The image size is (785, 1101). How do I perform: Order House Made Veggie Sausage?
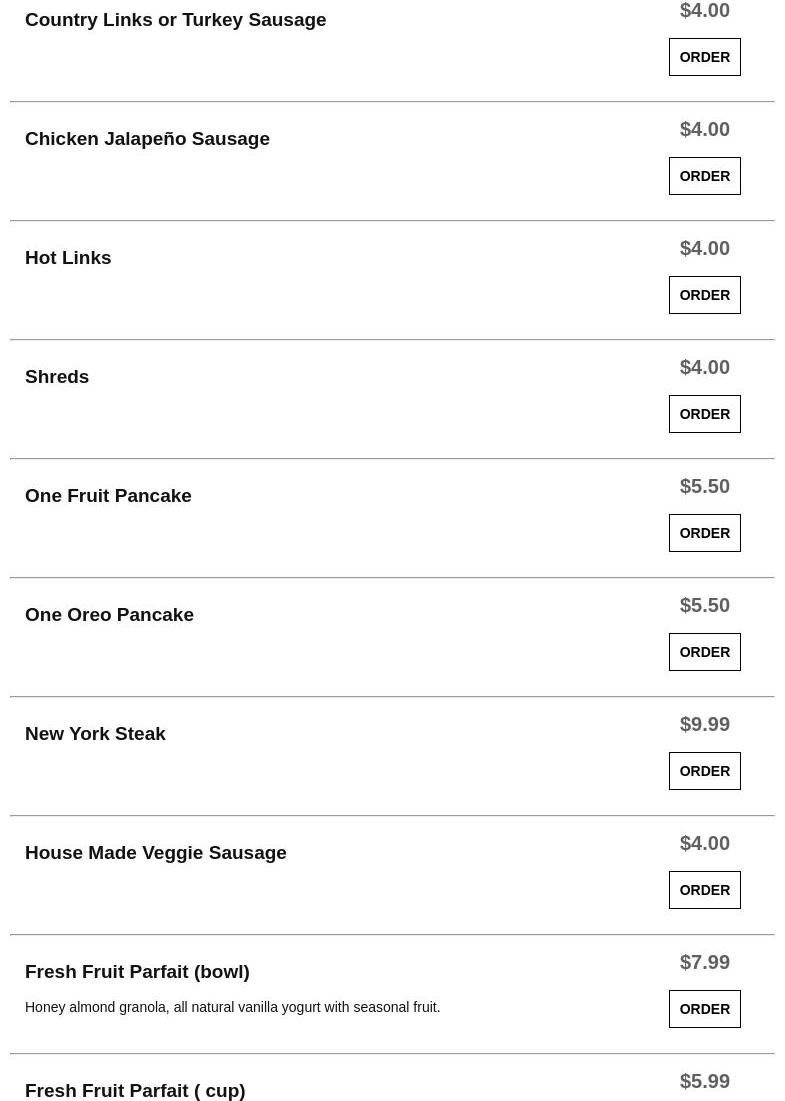tap(704, 890)
